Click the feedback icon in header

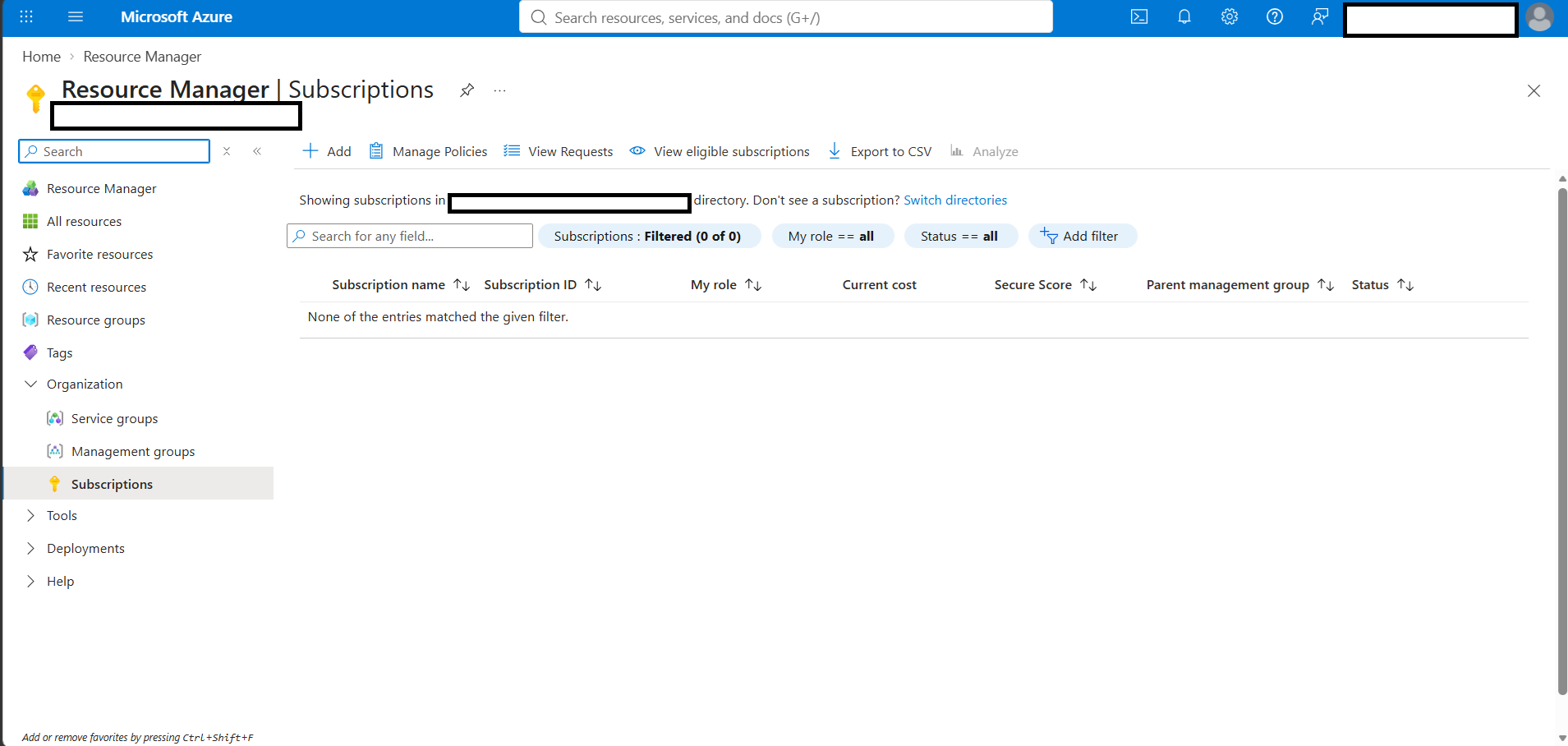coord(1320,17)
